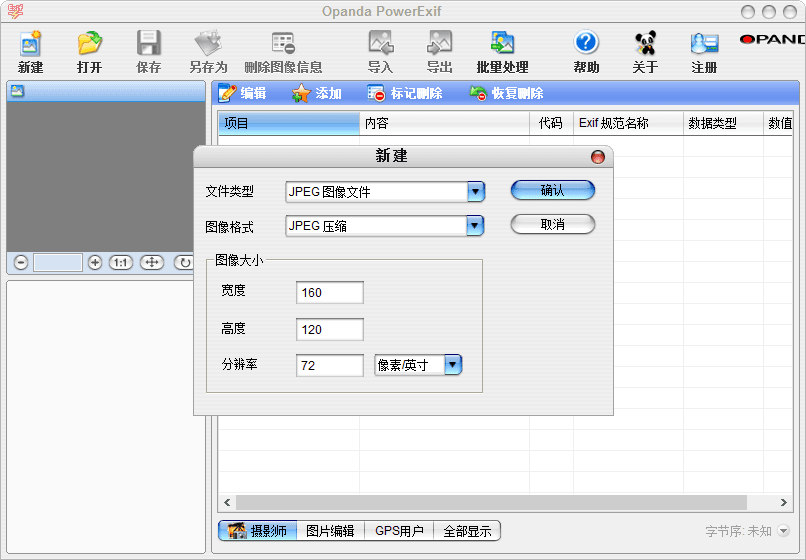Open the 像素/英寸 unit dropdown
This screenshot has height=560, width=806.
coord(453,365)
